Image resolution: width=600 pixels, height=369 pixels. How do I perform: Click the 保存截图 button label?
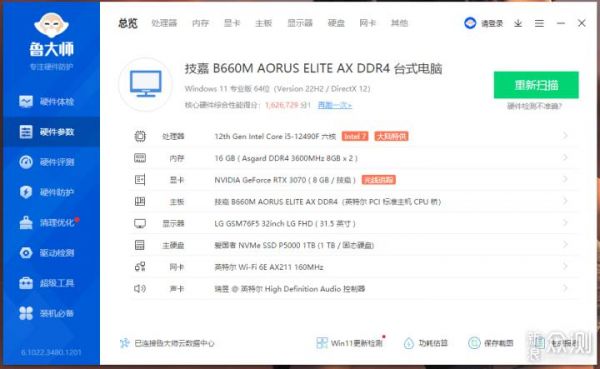coord(499,343)
